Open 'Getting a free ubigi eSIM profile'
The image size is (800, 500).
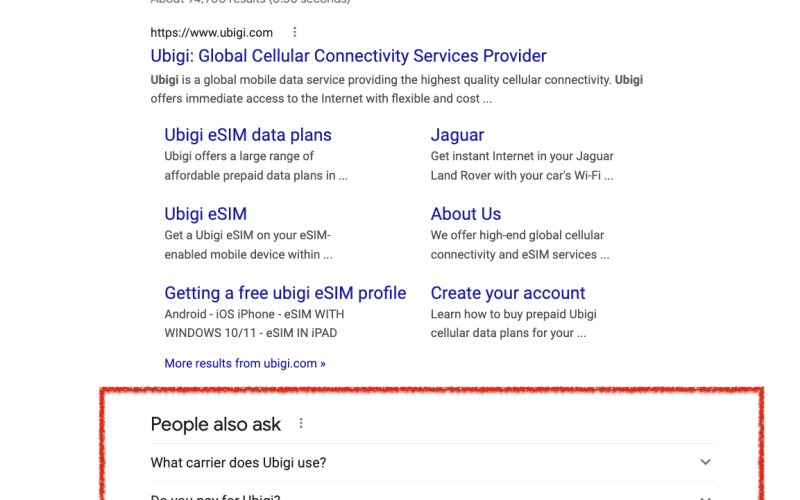(x=285, y=293)
